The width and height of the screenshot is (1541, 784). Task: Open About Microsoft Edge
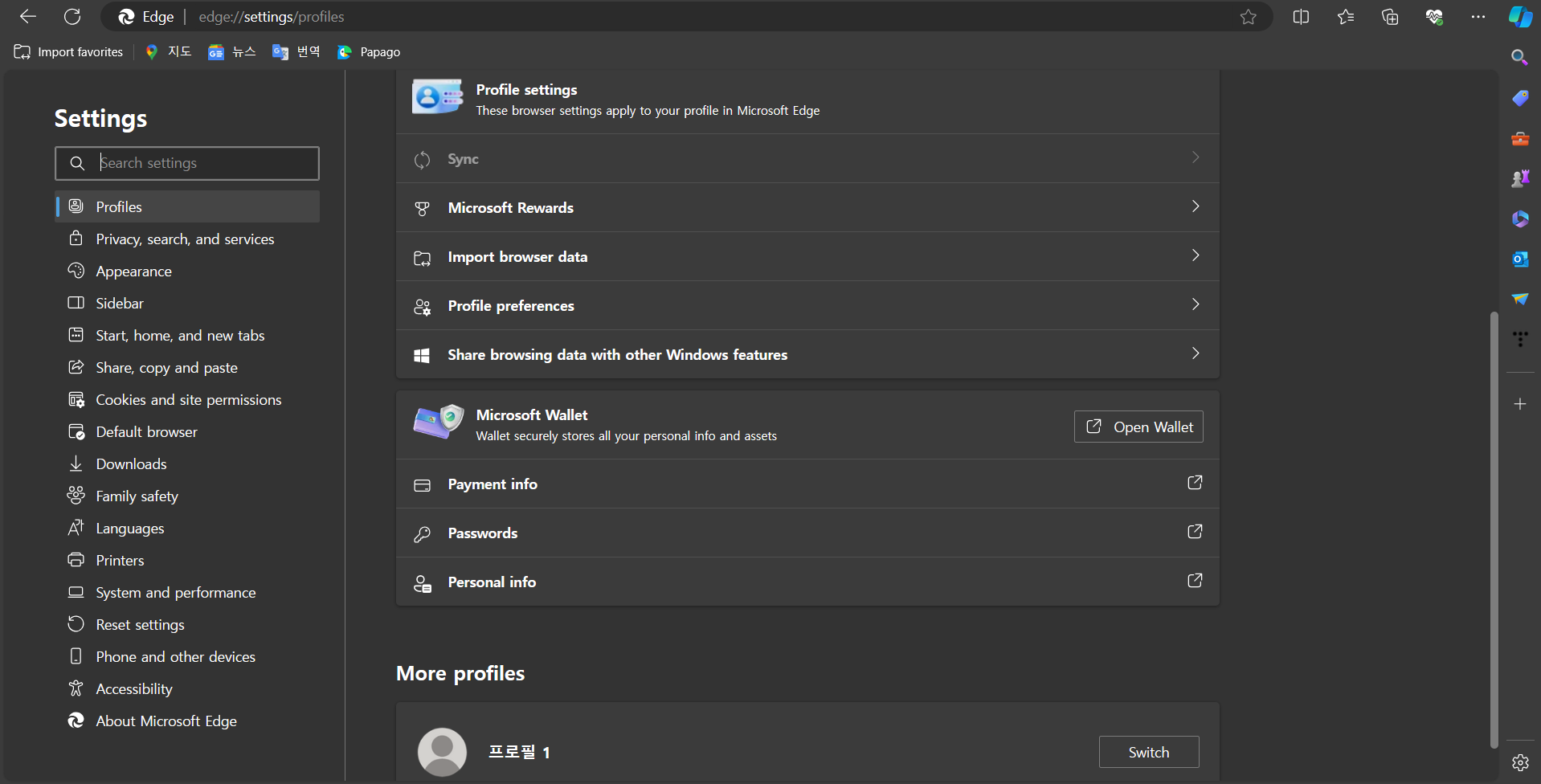187,721
